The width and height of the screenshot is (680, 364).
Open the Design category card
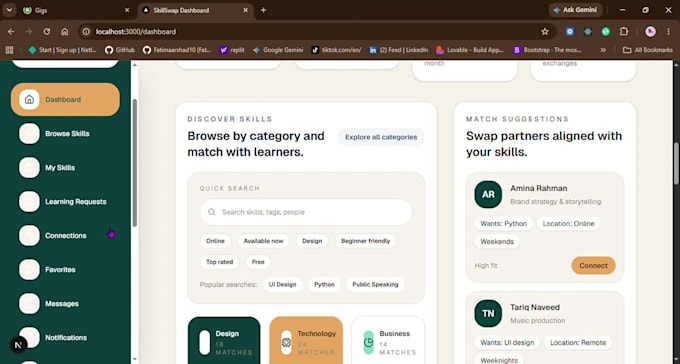(224, 341)
